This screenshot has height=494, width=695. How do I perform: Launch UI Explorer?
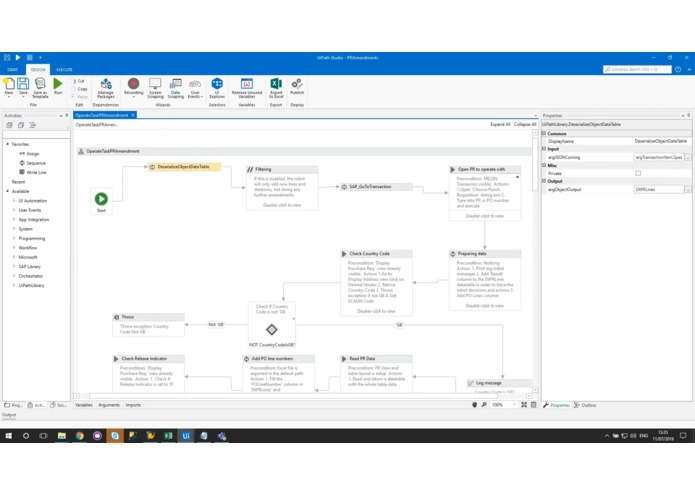pos(217,88)
